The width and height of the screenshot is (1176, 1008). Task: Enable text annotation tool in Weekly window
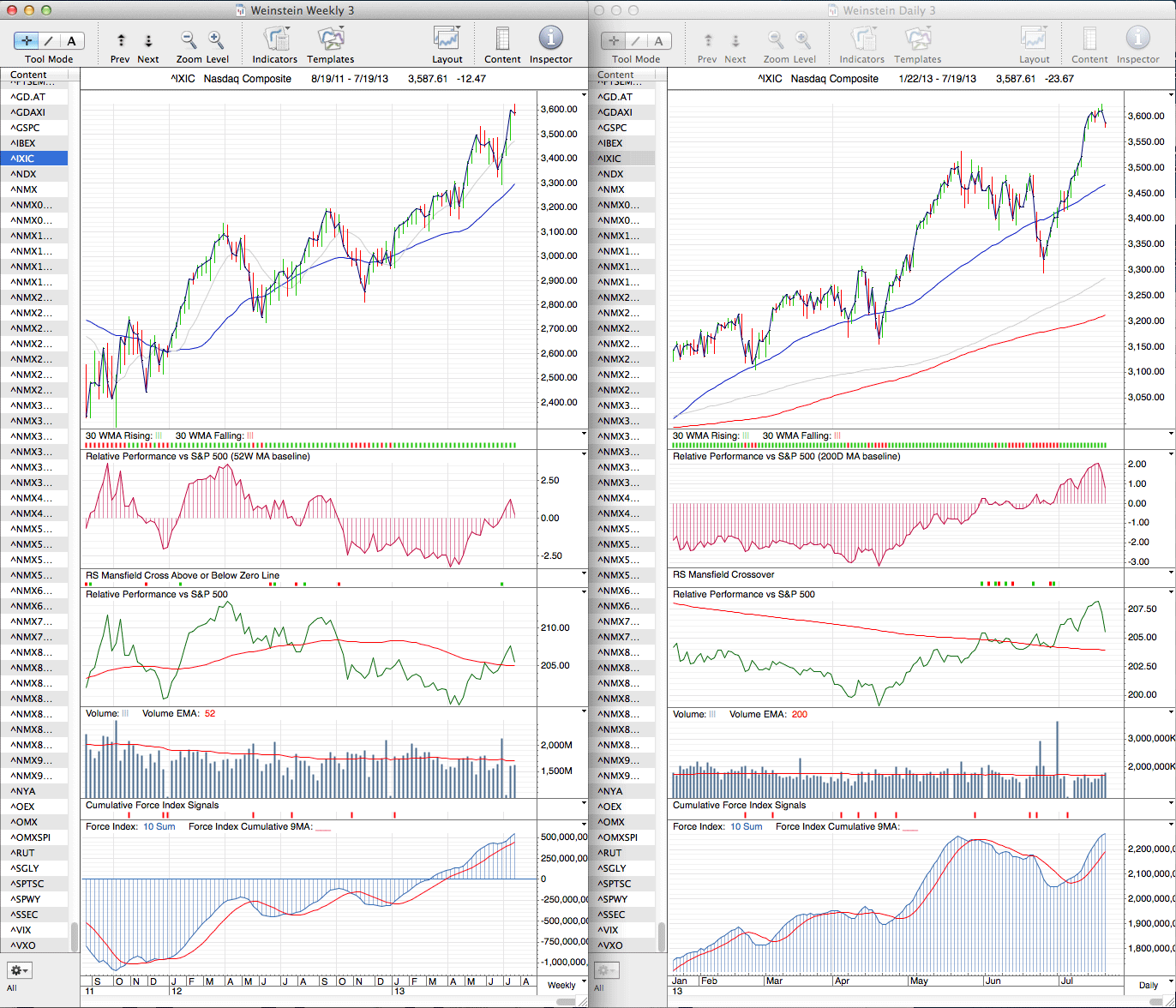pyautogui.click(x=71, y=41)
